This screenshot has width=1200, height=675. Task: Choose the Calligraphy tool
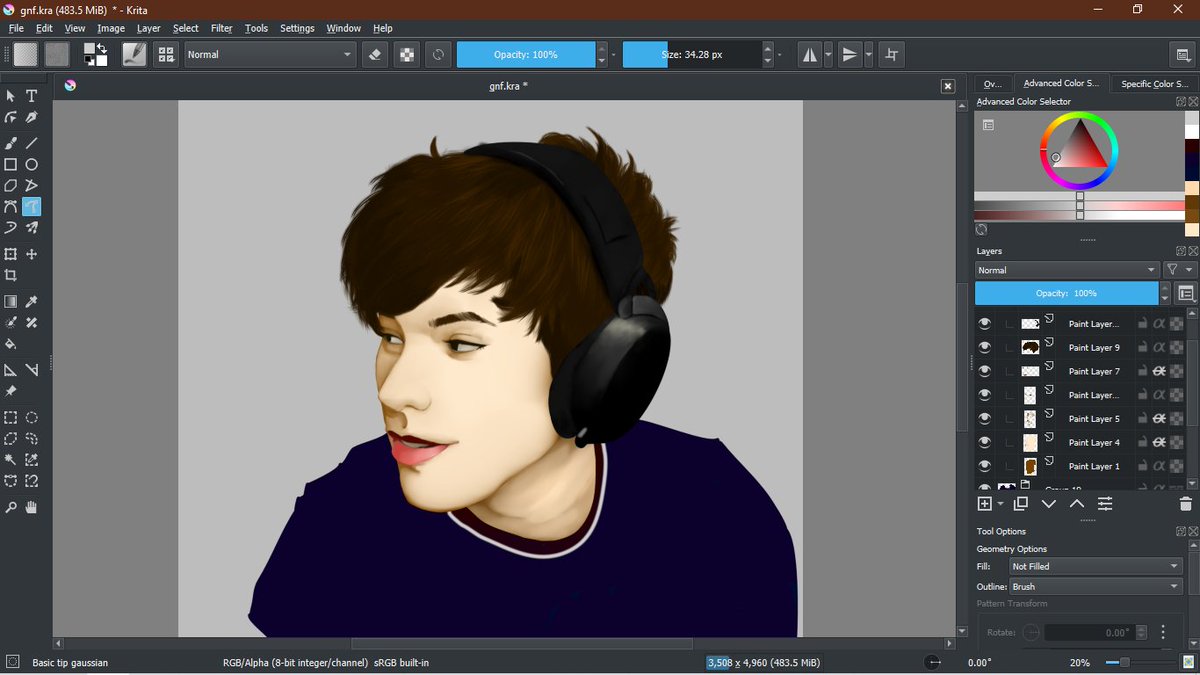pyautogui.click(x=32, y=118)
